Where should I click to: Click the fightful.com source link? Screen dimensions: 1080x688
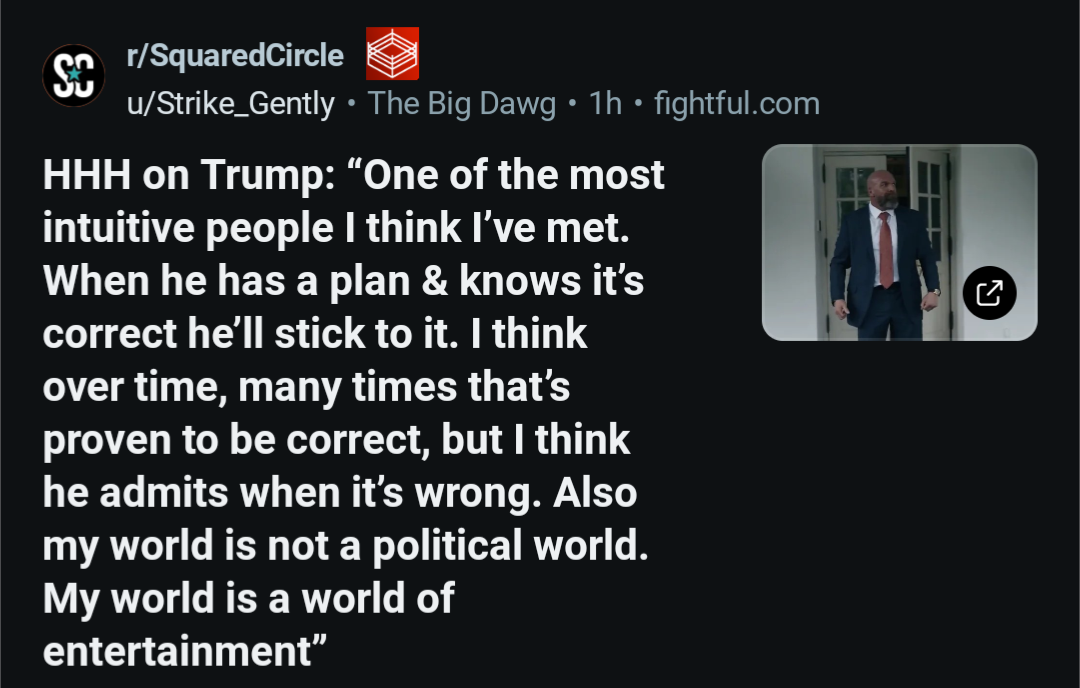[736, 103]
